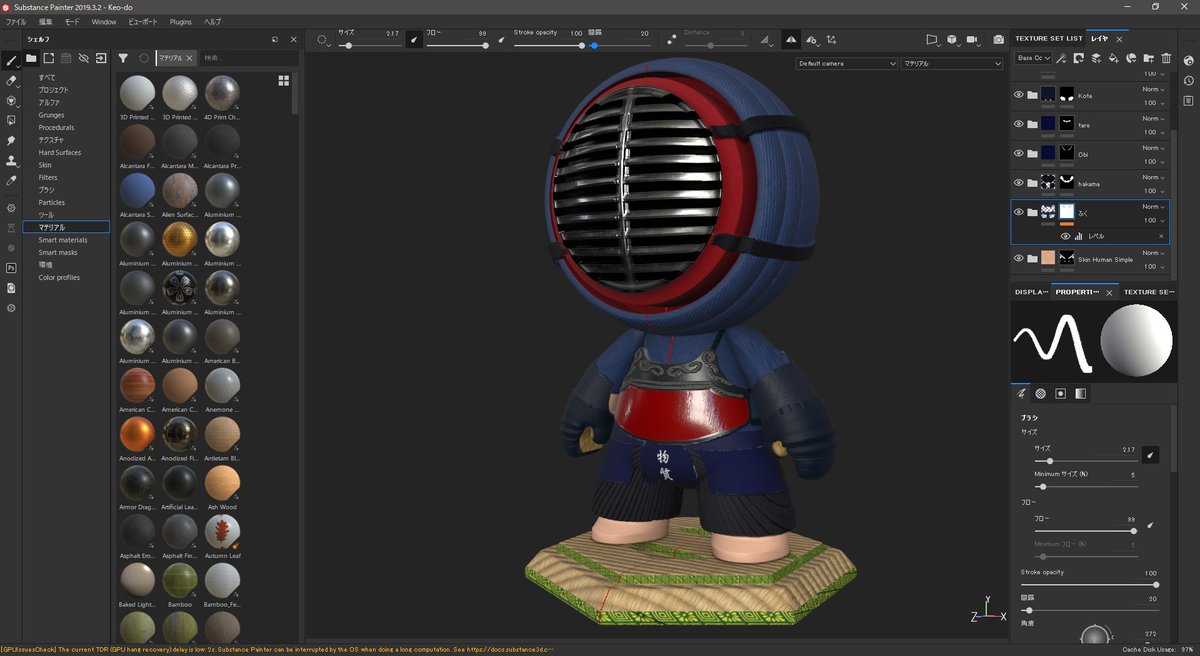Image resolution: width=1200 pixels, height=656 pixels.
Task: Switch to TEXTURE SET LIST tab
Action: click(1049, 38)
